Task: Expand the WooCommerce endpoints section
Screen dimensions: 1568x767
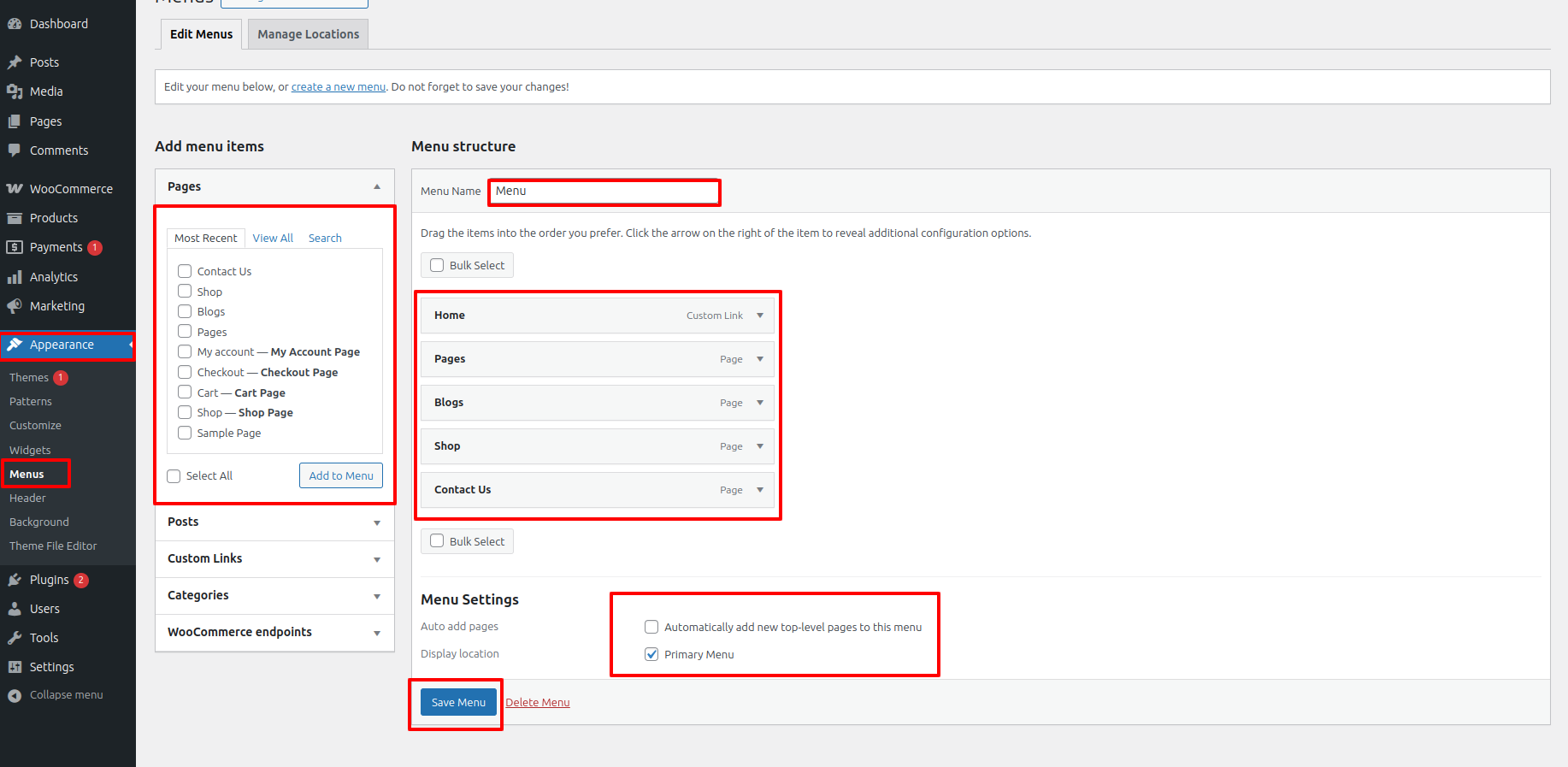Action: [376, 633]
